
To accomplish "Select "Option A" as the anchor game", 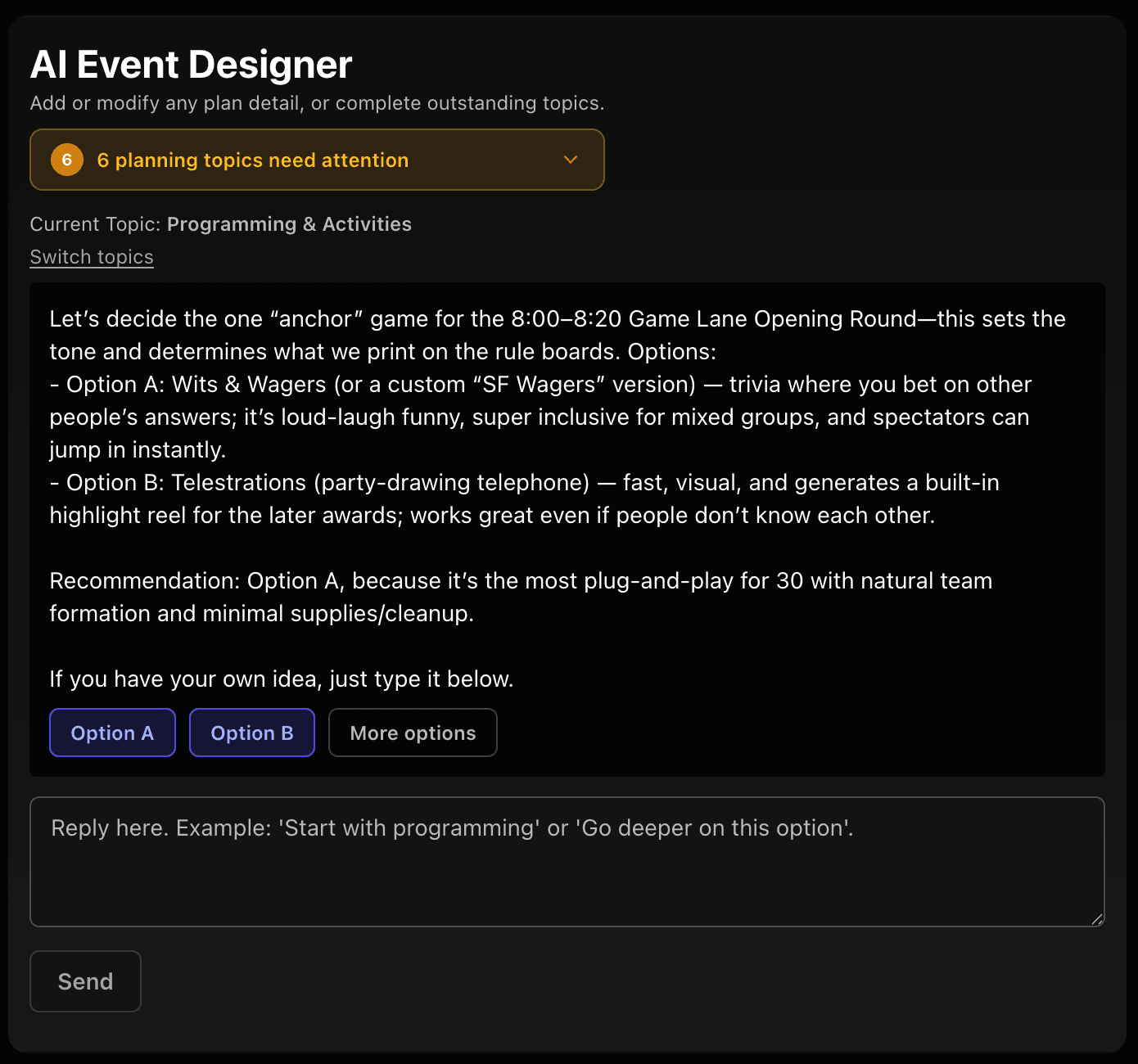I will pos(112,733).
